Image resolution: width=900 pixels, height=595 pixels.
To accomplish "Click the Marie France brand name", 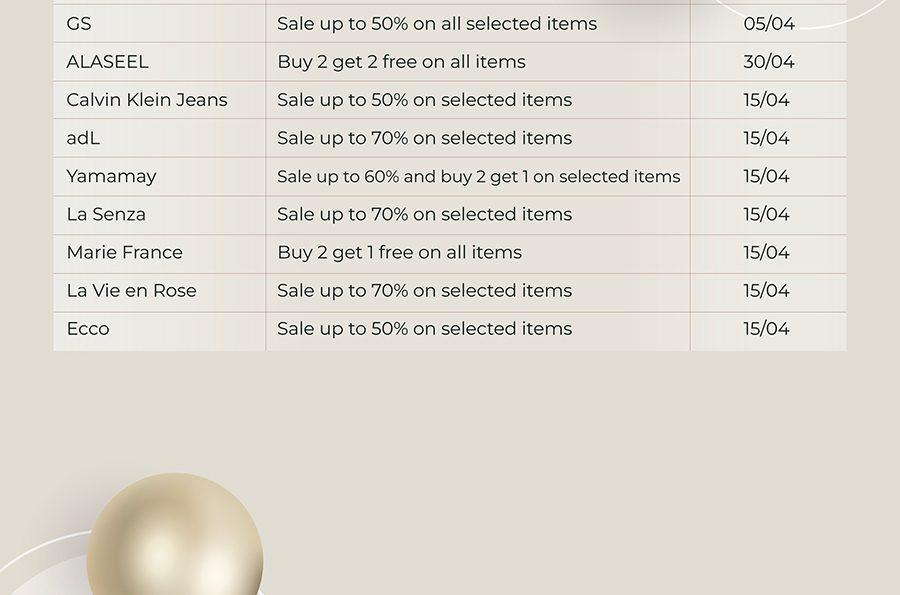I will [x=125, y=252].
